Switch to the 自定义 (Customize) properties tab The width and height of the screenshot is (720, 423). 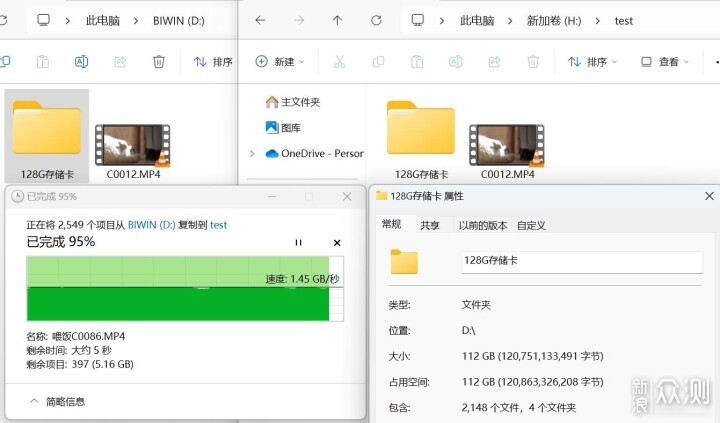pyautogui.click(x=531, y=225)
